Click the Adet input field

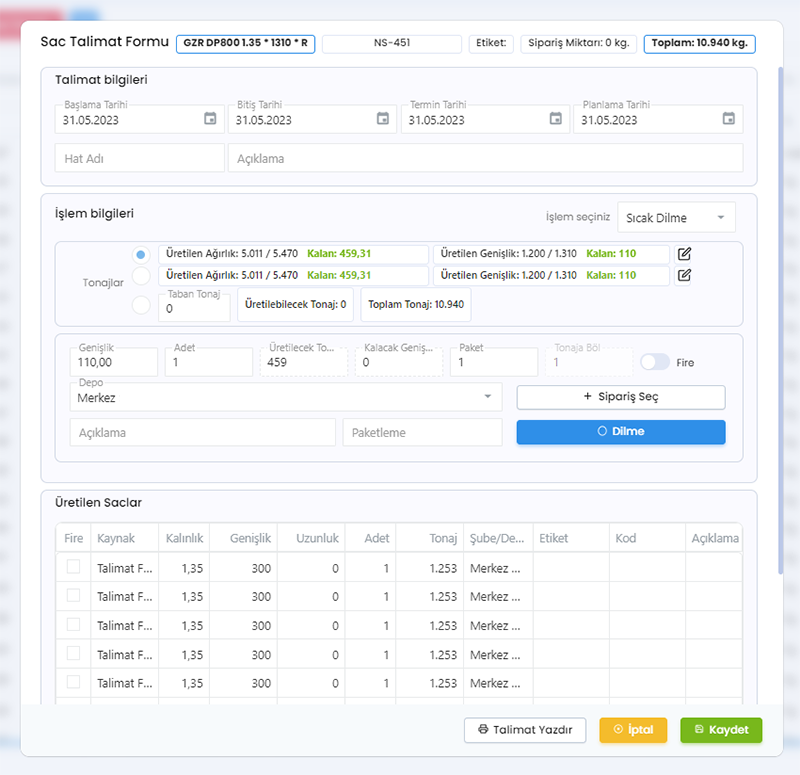click(209, 362)
